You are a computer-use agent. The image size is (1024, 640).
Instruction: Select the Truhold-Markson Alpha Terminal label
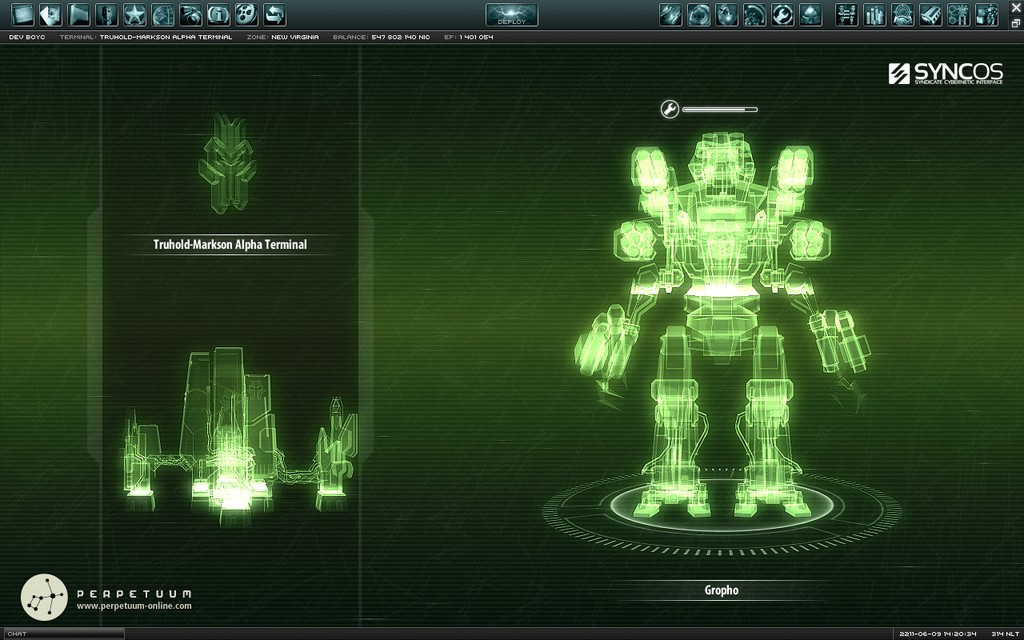tap(230, 244)
